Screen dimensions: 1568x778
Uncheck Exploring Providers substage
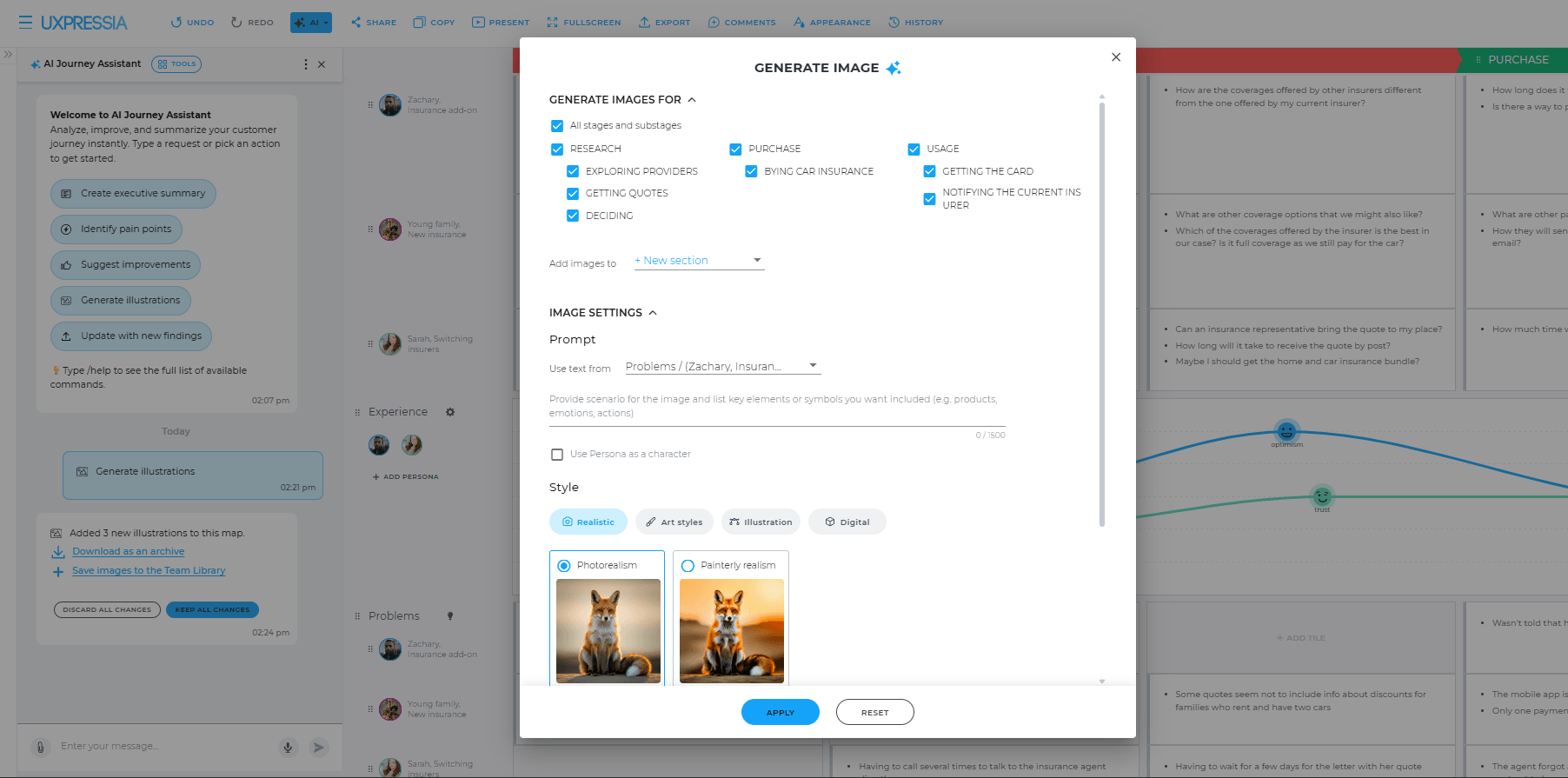(573, 172)
